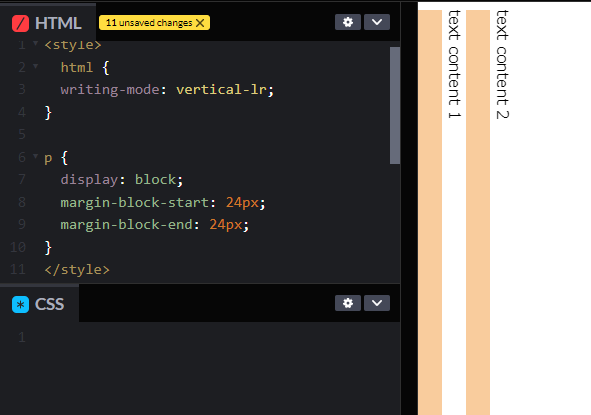This screenshot has width=591, height=415.
Task: Click inside the empty CSS editor line
Action: 211,337
